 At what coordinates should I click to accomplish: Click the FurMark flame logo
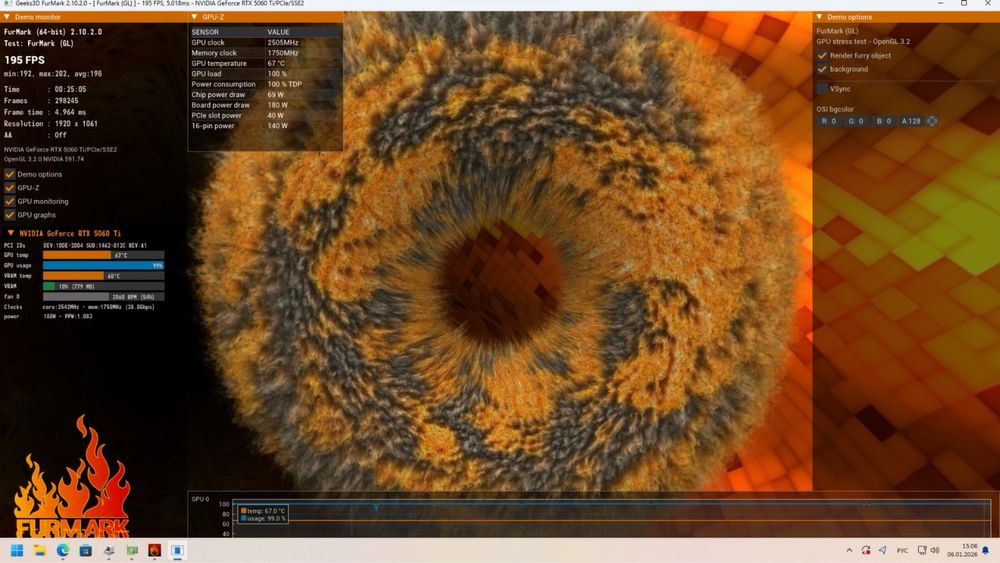(72, 477)
